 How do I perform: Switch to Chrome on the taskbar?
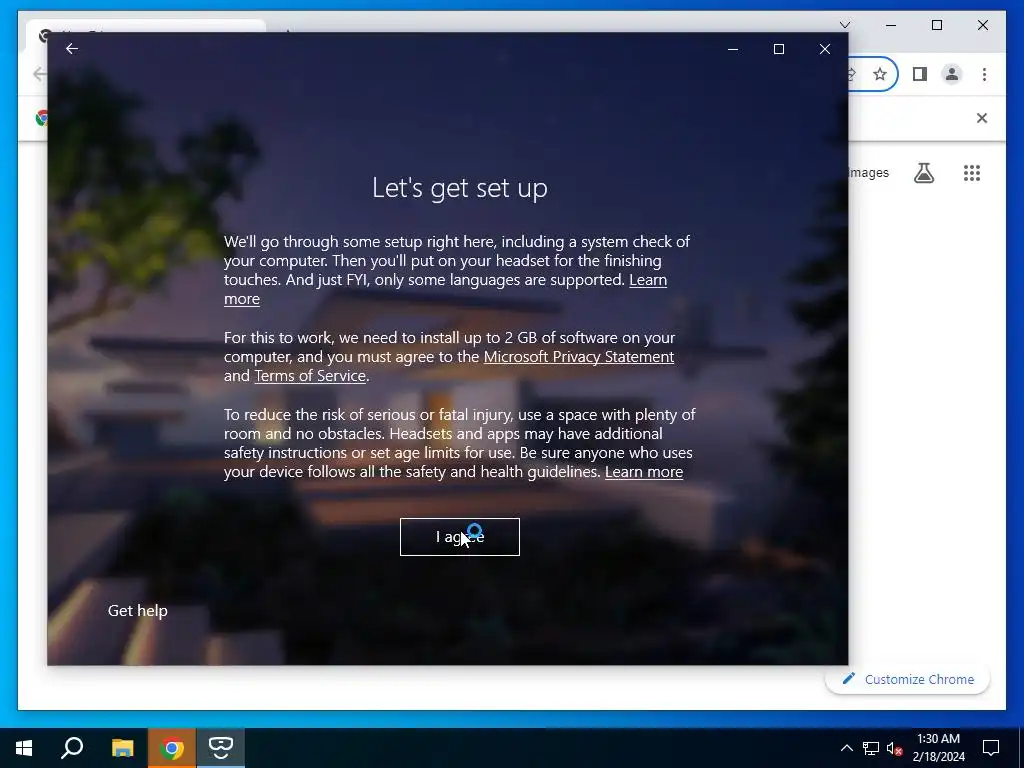(x=172, y=748)
